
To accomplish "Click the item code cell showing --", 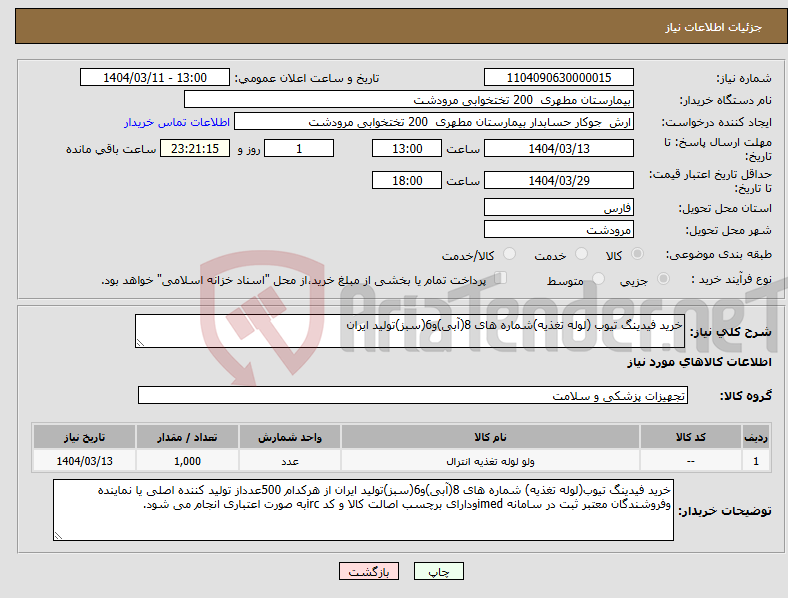I will click(691, 461).
